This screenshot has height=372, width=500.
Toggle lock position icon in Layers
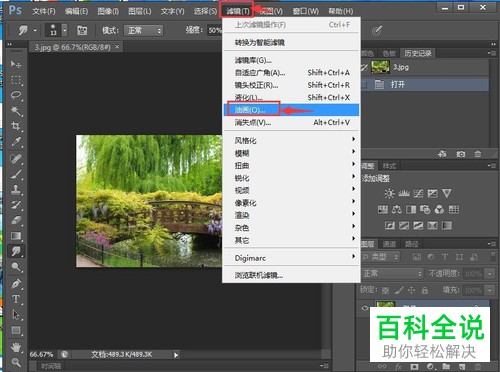coord(412,290)
